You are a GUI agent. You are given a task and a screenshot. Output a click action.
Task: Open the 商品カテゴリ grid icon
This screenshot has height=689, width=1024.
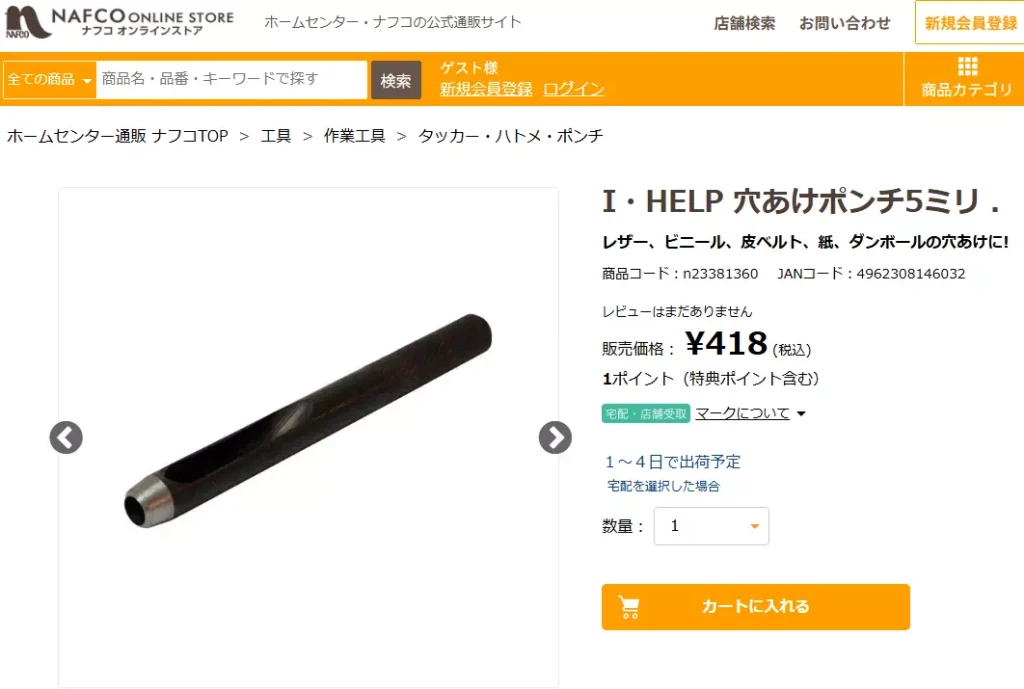[x=967, y=66]
